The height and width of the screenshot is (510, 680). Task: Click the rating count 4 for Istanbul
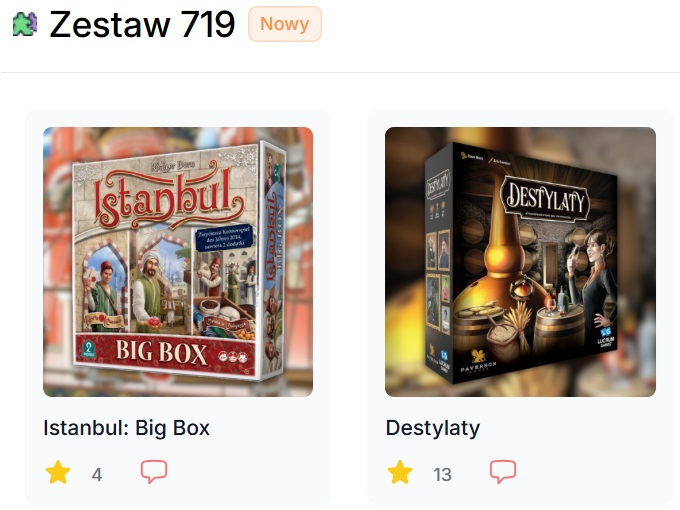tap(97, 474)
